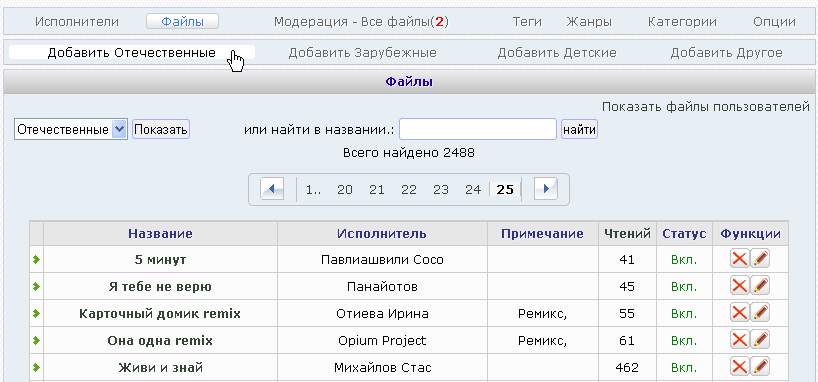Expand the green arrow beside "5 минут"
This screenshot has width=818, height=382.
point(36,259)
